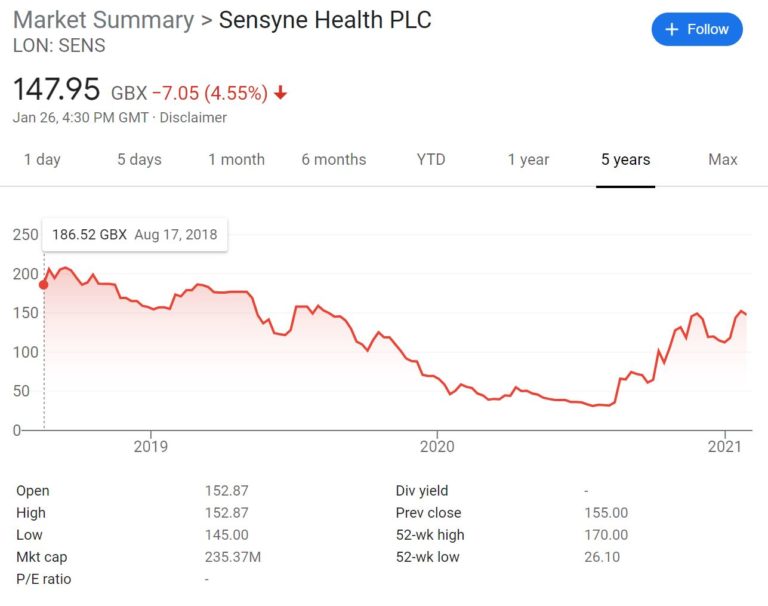Select the red data point on chart
768x606 pixels.
coord(44,285)
